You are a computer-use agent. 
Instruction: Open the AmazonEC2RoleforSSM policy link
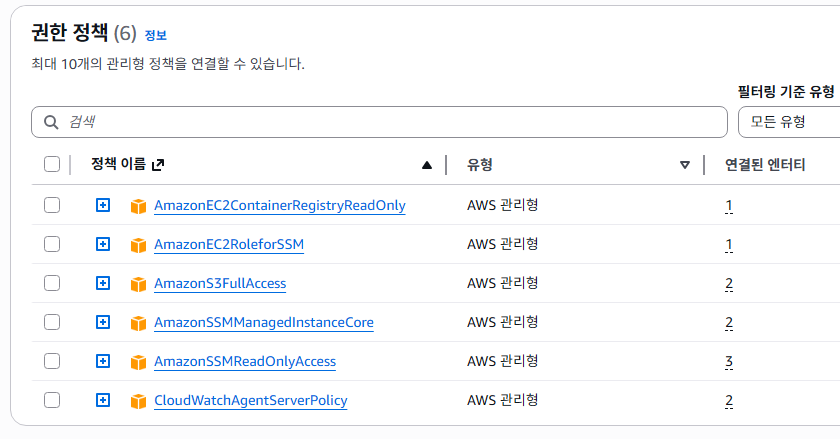point(229,244)
